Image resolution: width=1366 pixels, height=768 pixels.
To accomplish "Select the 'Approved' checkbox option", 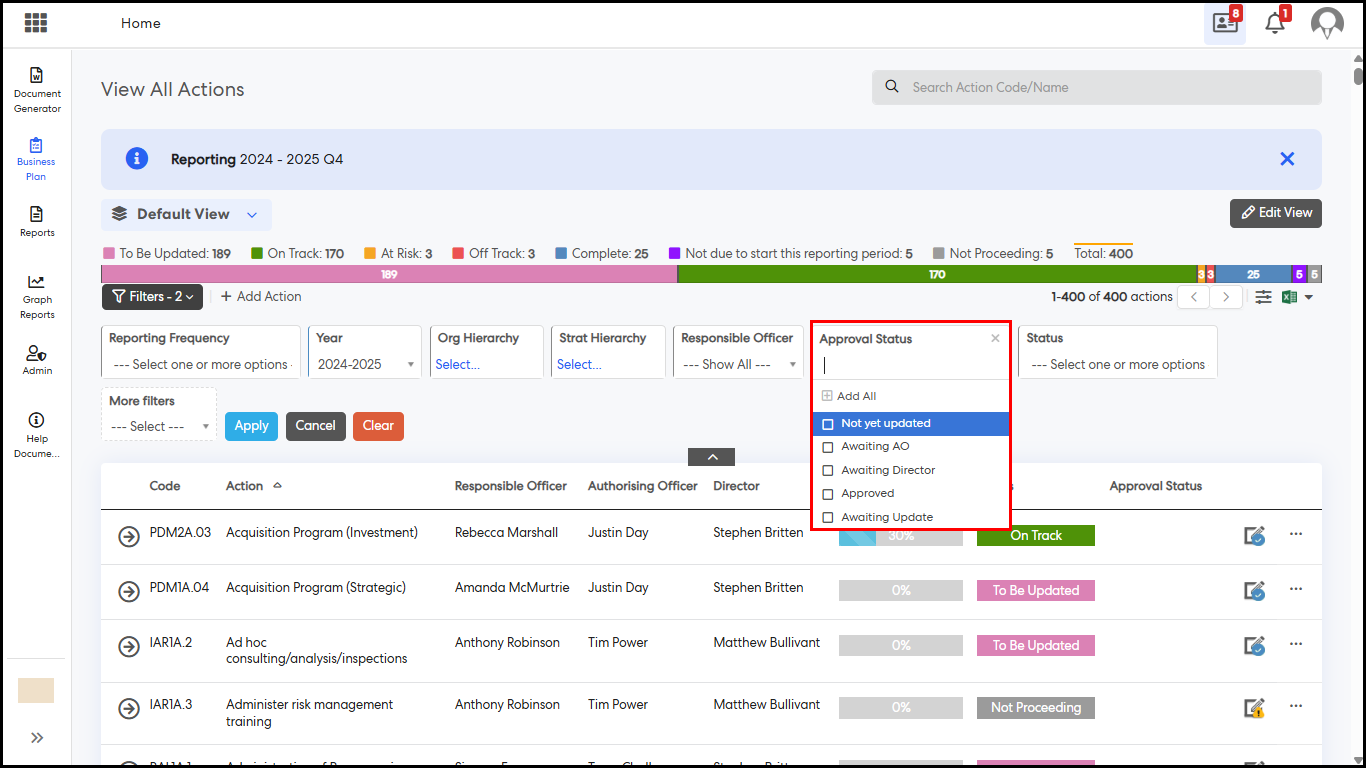I will (828, 494).
